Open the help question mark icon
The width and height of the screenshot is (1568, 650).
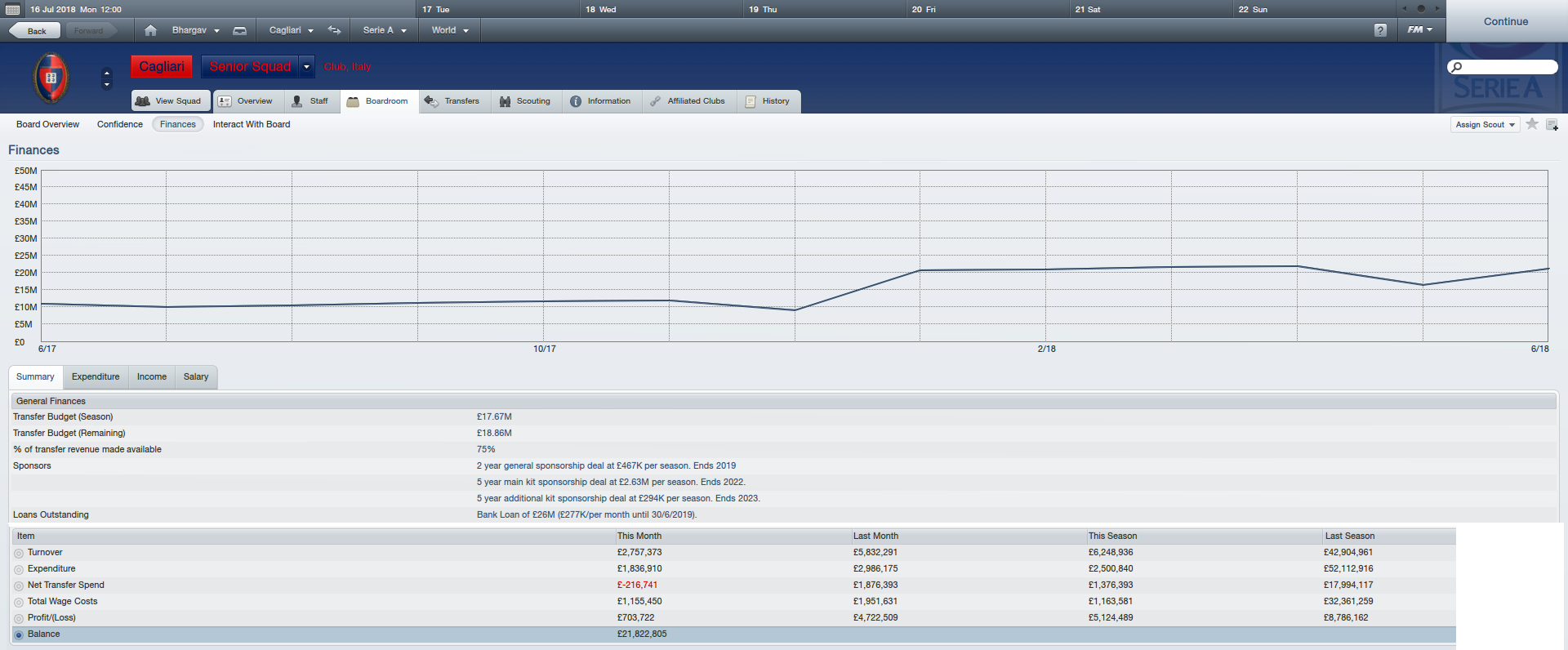1380,30
